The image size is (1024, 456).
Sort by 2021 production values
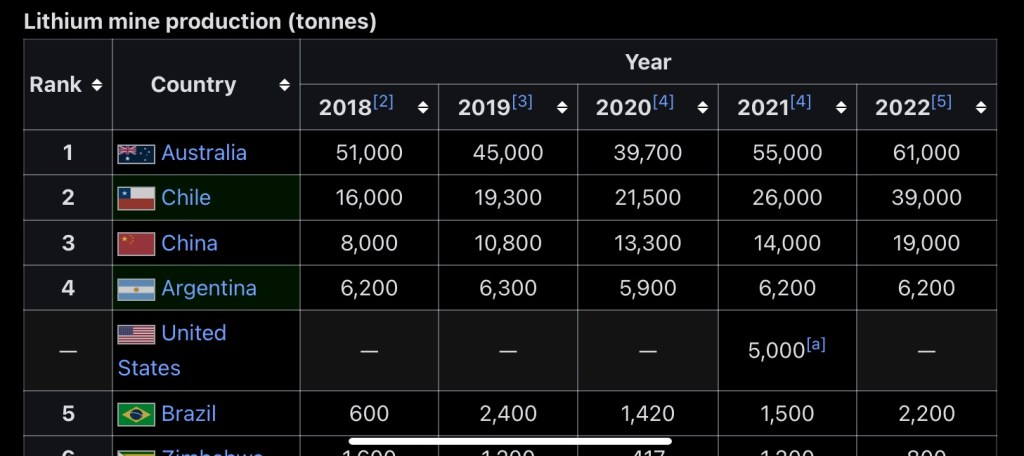click(841, 107)
